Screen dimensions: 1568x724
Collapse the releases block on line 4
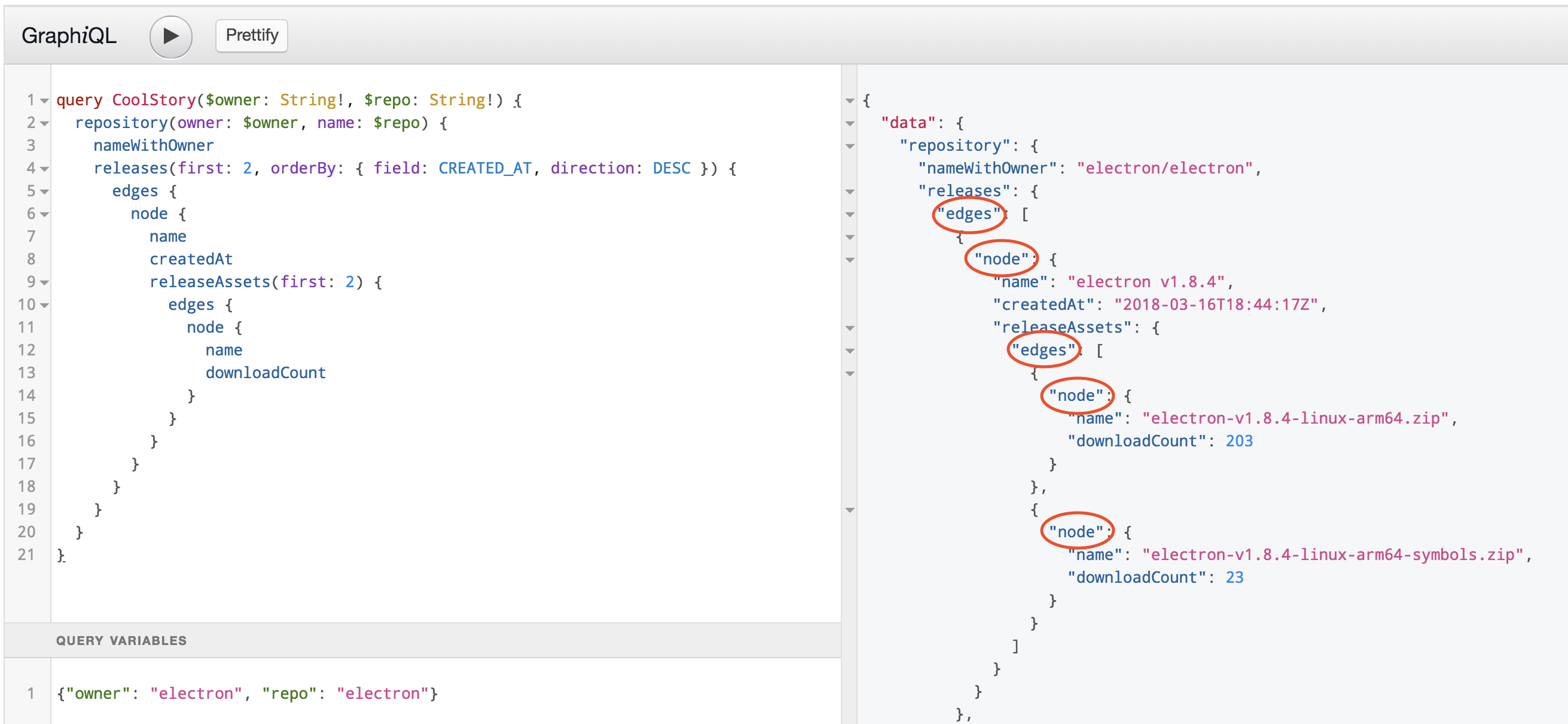[43, 169]
